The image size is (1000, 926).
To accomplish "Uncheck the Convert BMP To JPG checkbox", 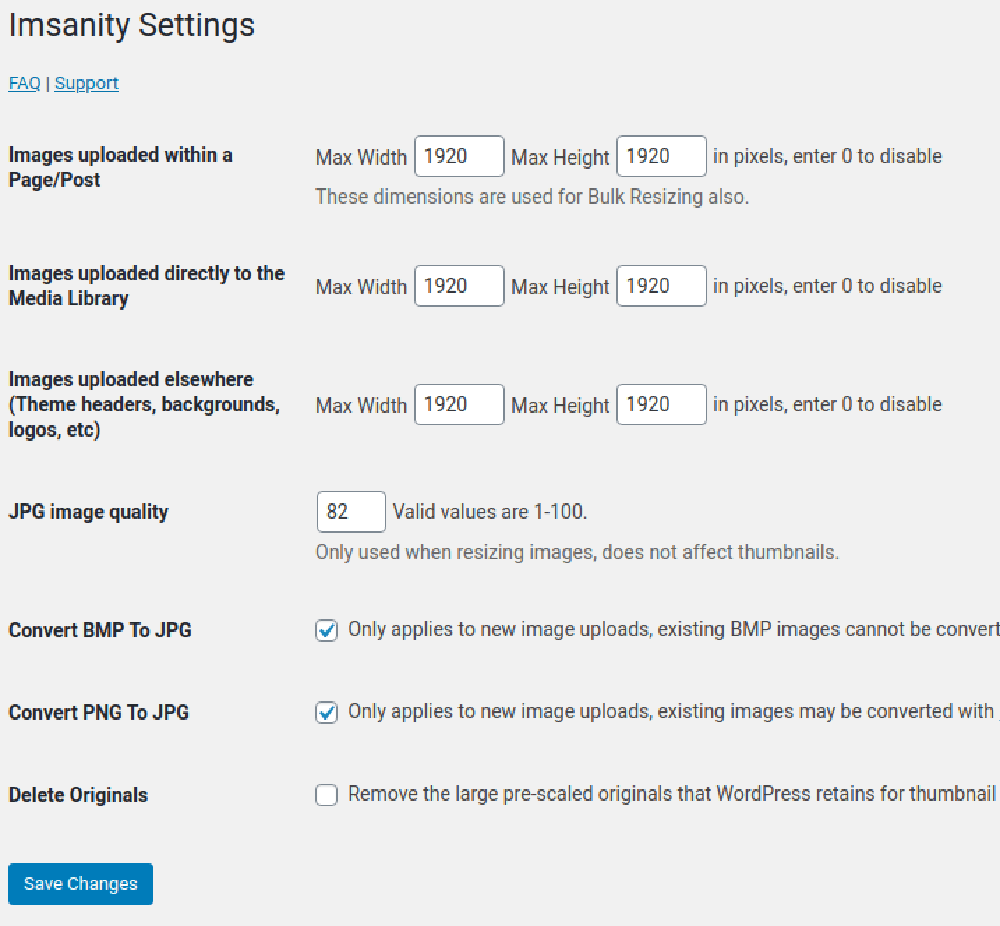I will pos(326,629).
